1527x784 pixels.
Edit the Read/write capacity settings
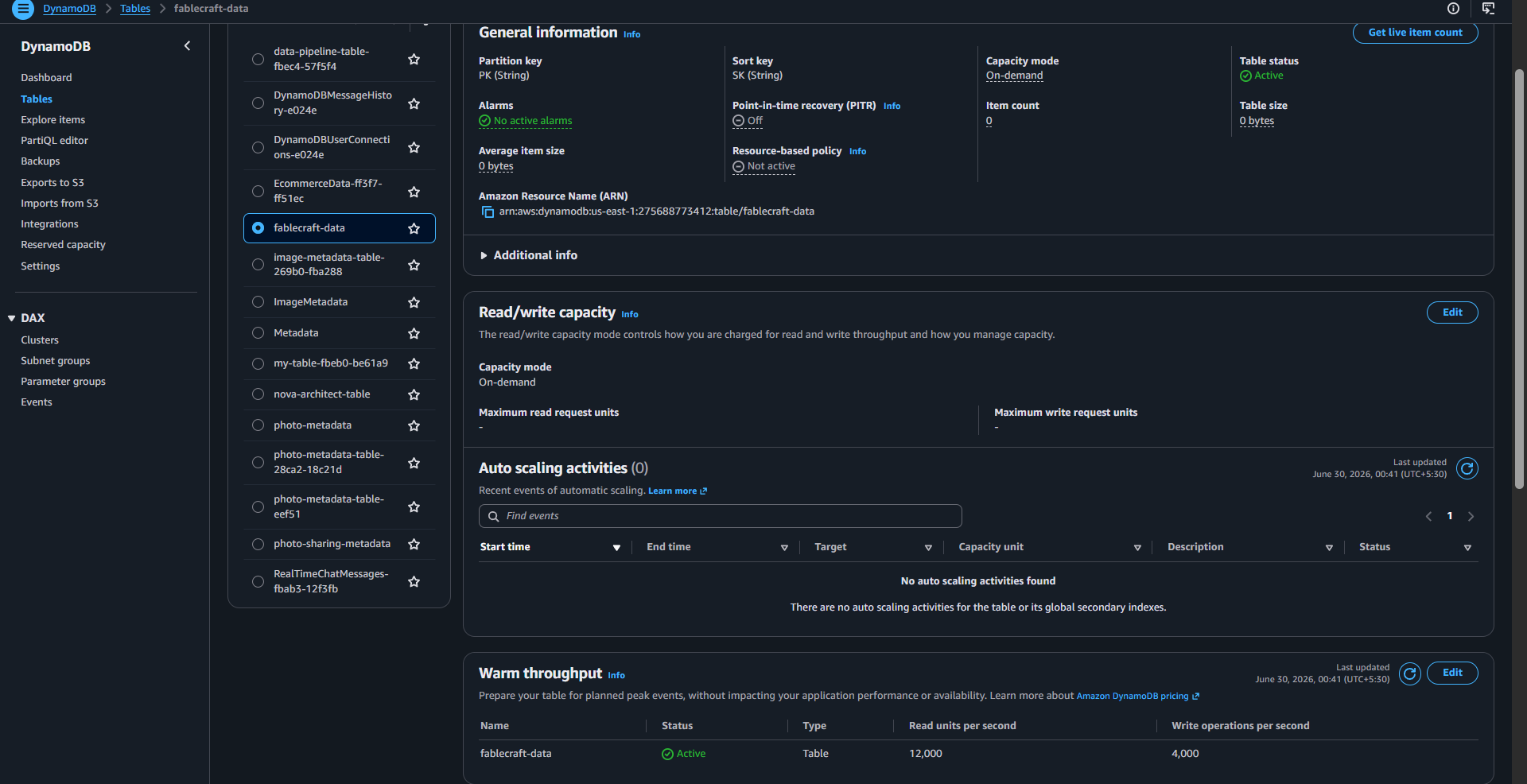click(1452, 312)
